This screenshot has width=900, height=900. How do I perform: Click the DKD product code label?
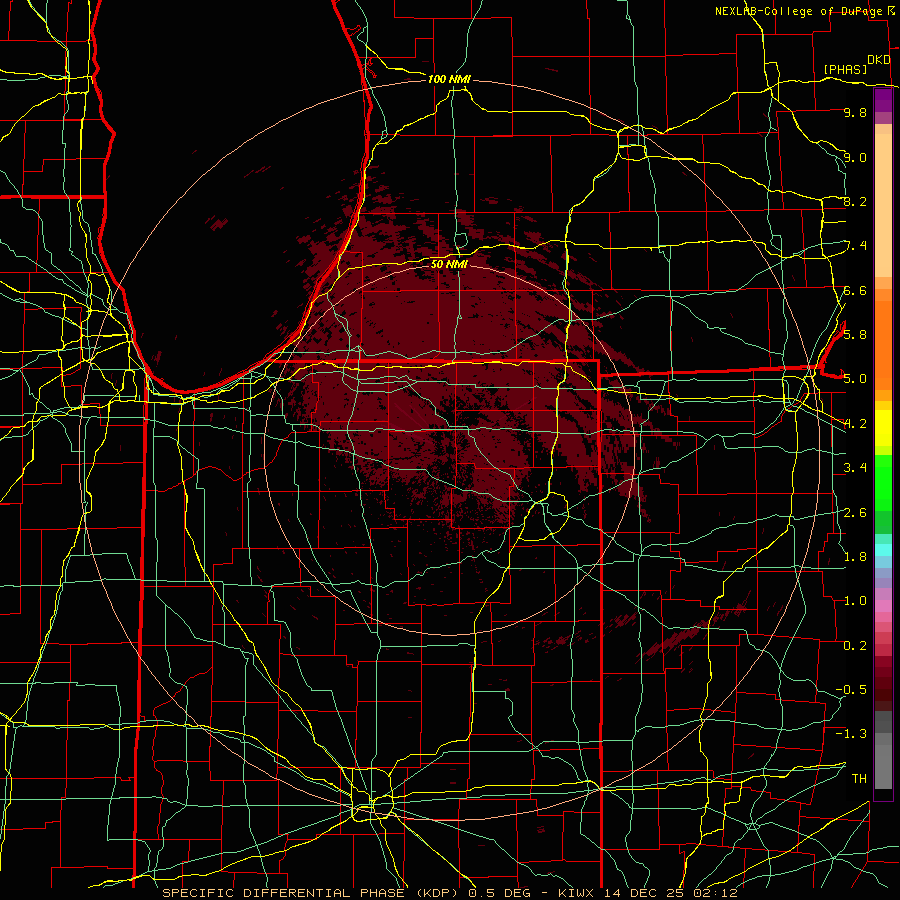[x=879, y=60]
